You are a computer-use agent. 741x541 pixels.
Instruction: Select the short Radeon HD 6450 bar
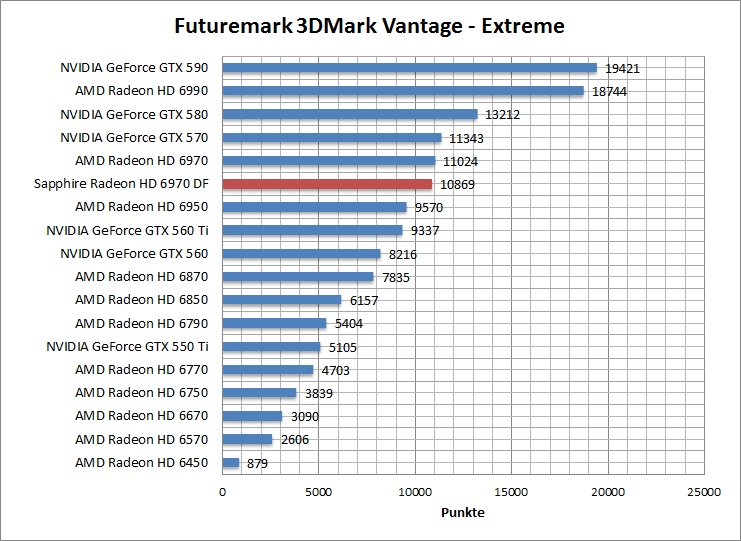231,463
